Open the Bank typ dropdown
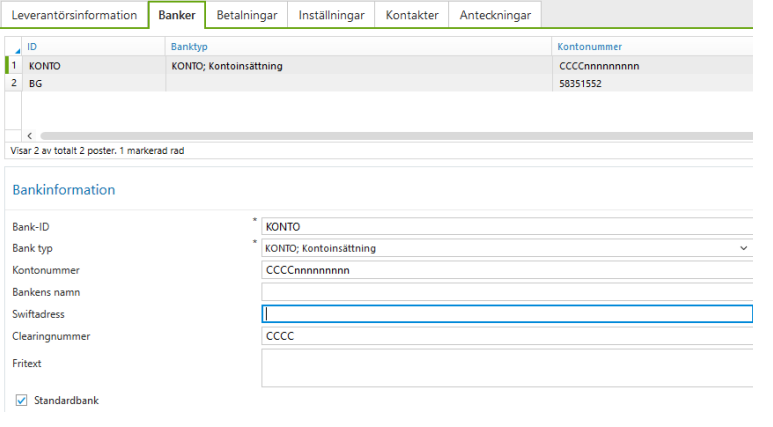 (507, 248)
